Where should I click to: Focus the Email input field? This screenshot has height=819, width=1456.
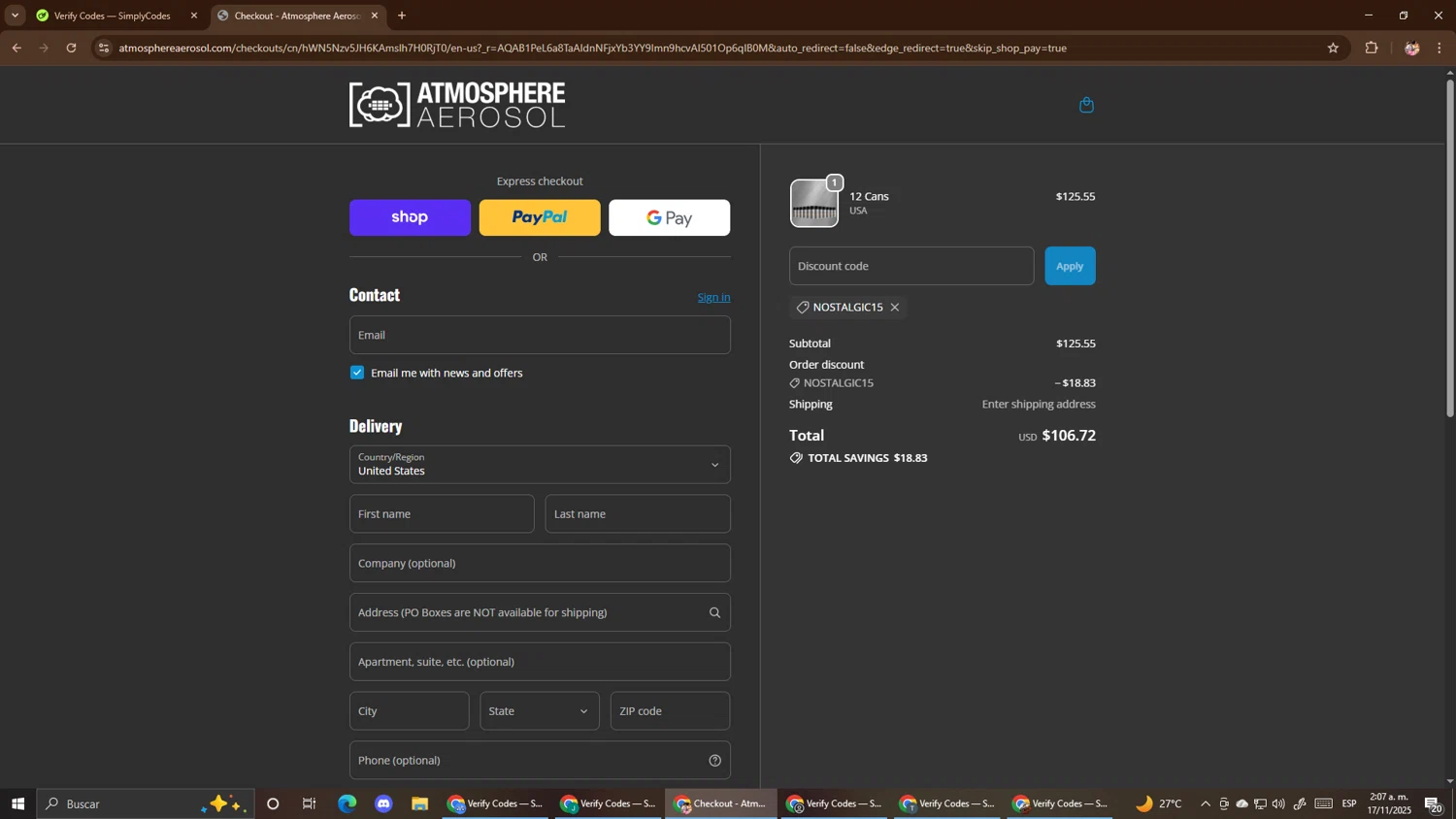coord(540,335)
